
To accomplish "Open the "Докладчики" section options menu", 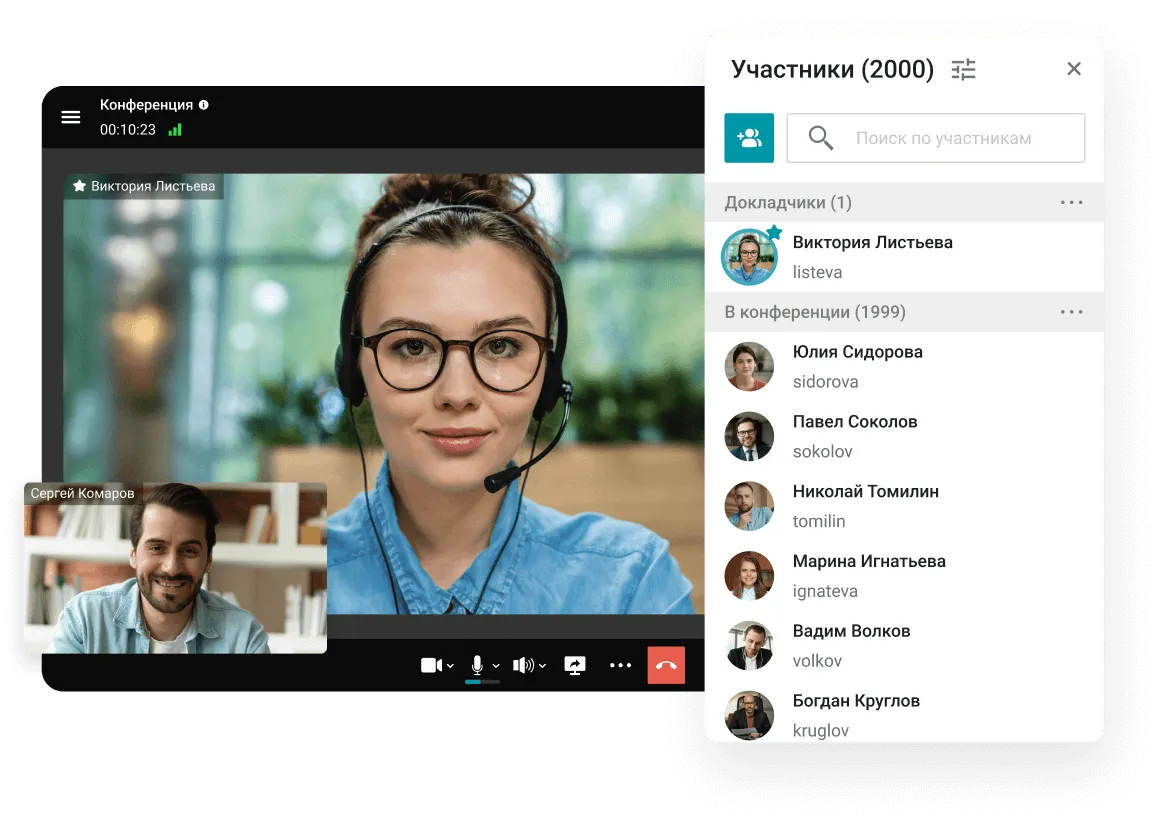I will [x=1071, y=202].
